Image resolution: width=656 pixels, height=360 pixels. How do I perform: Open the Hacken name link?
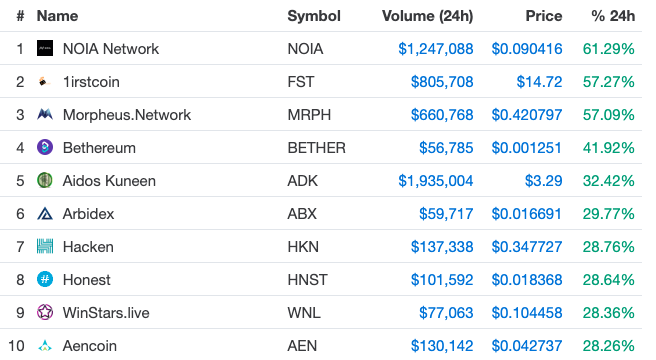point(88,247)
